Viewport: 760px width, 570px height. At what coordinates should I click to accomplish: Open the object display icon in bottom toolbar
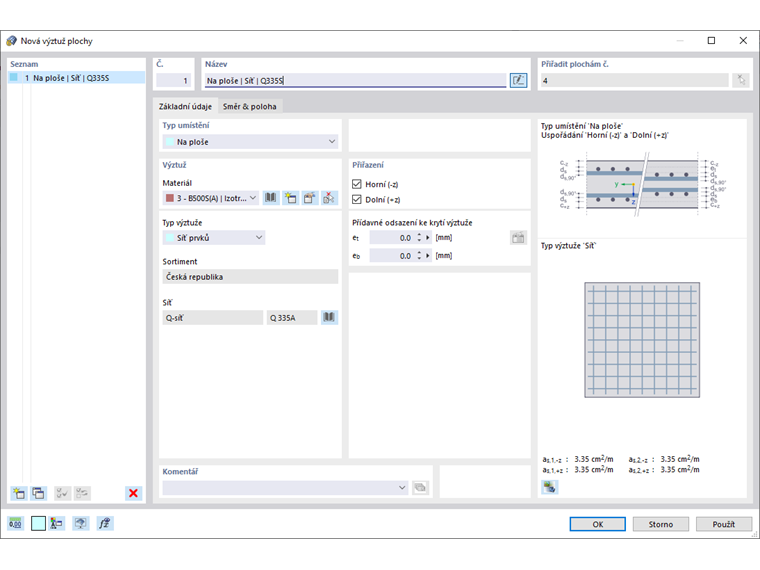pos(57,523)
